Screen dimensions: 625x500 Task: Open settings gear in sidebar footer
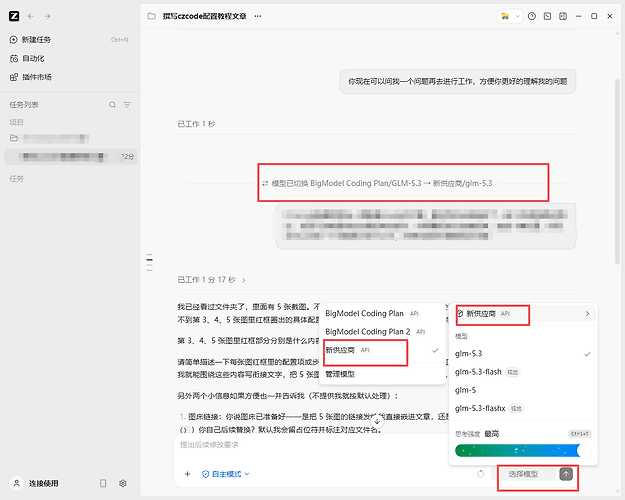[123, 483]
